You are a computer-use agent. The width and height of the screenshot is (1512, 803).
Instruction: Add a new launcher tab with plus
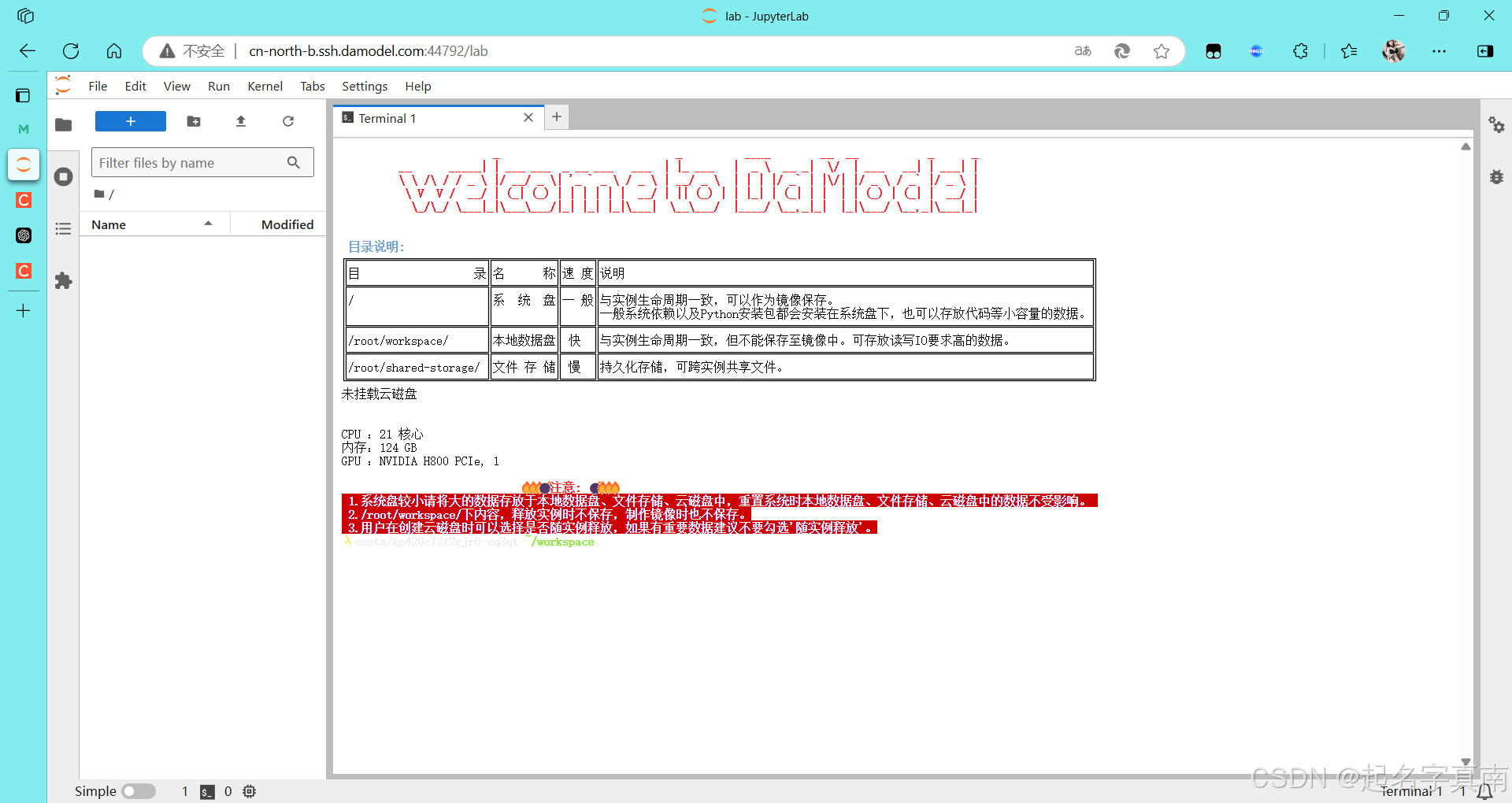click(x=557, y=117)
